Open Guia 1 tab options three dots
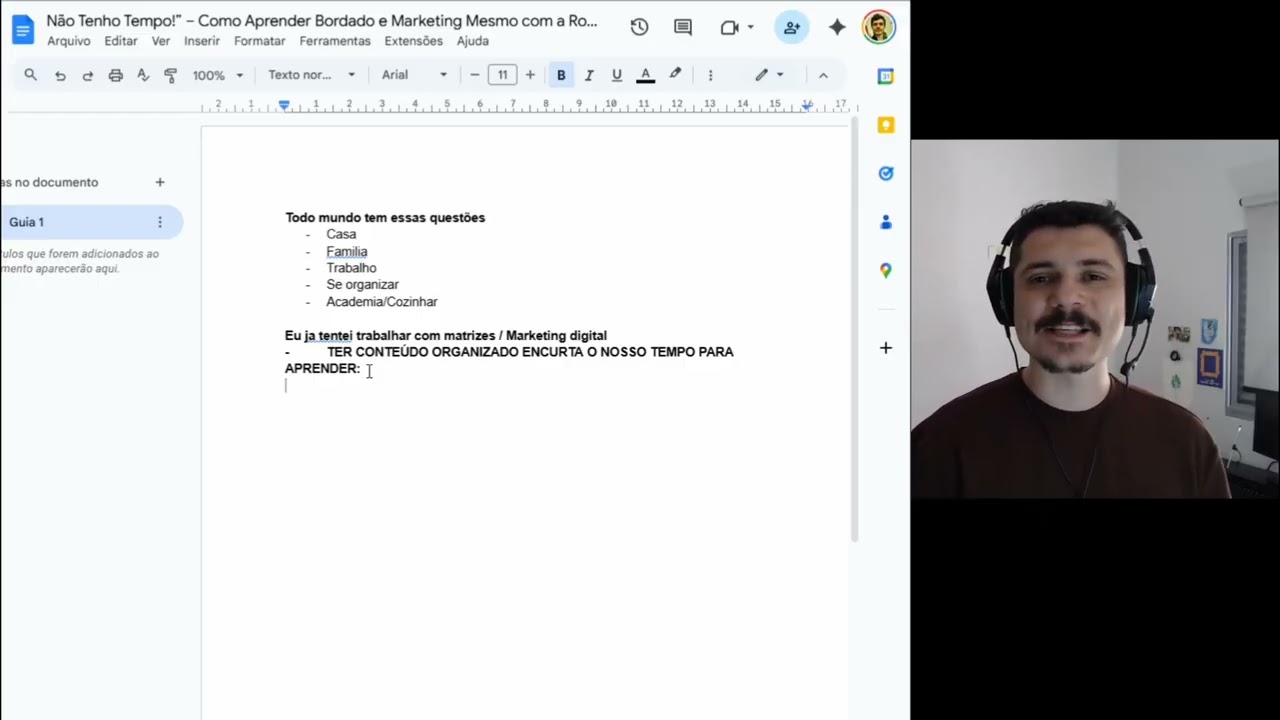The height and width of the screenshot is (720, 1280). 159,222
